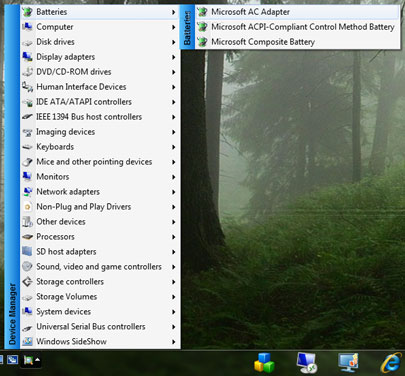This screenshot has width=405, height=376.
Task: Click the Device Manager launcher icon in taskbar
Action: coord(28,361)
